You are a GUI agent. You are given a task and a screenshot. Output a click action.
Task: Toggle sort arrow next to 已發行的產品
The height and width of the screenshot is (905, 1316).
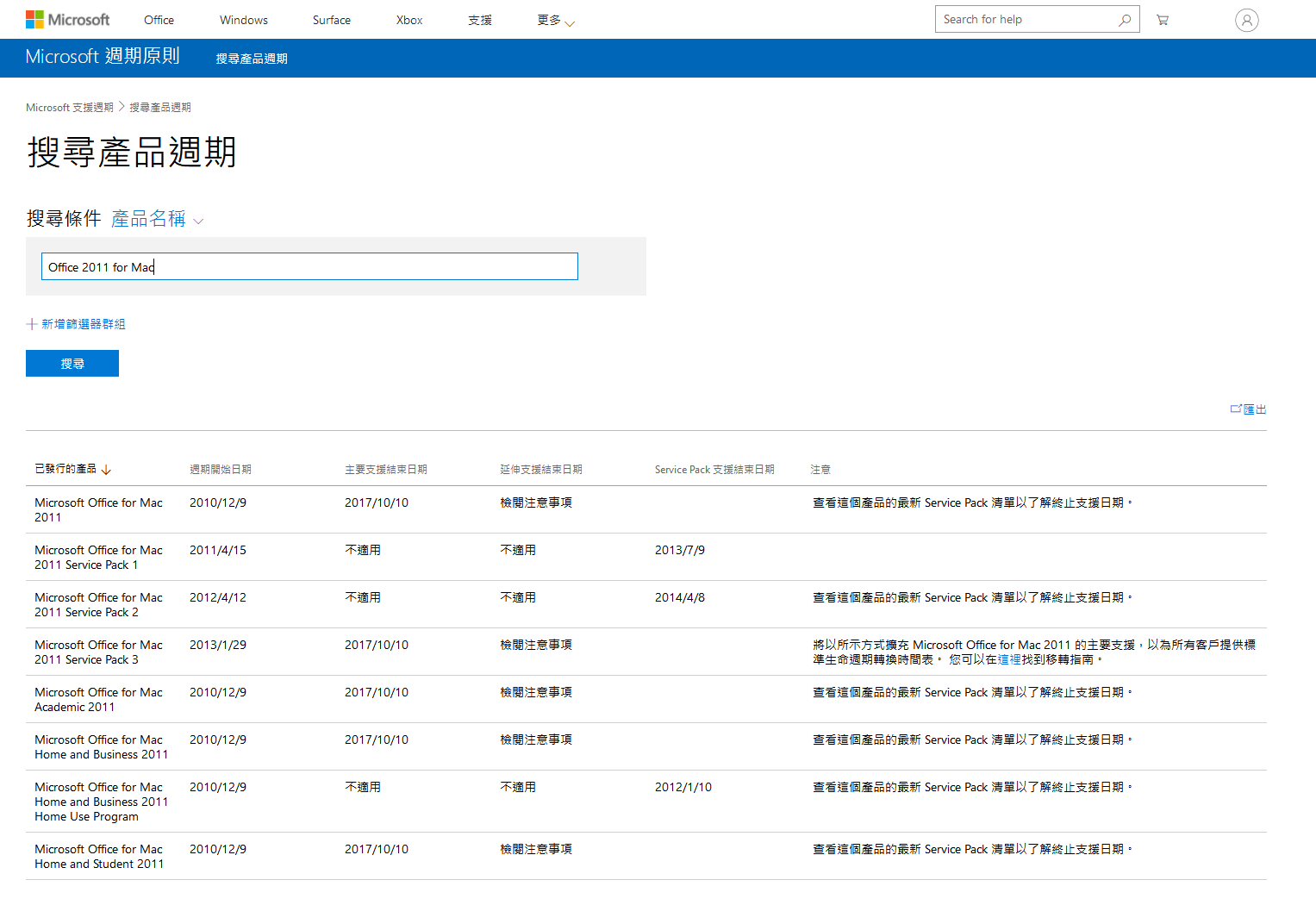(106, 470)
